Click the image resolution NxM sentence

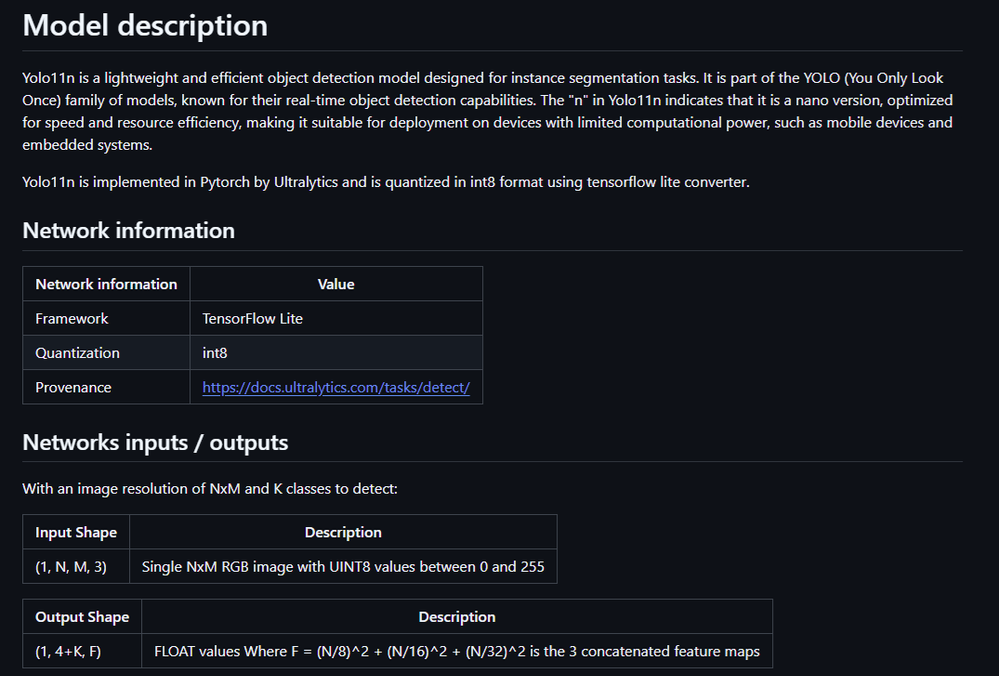(210, 490)
